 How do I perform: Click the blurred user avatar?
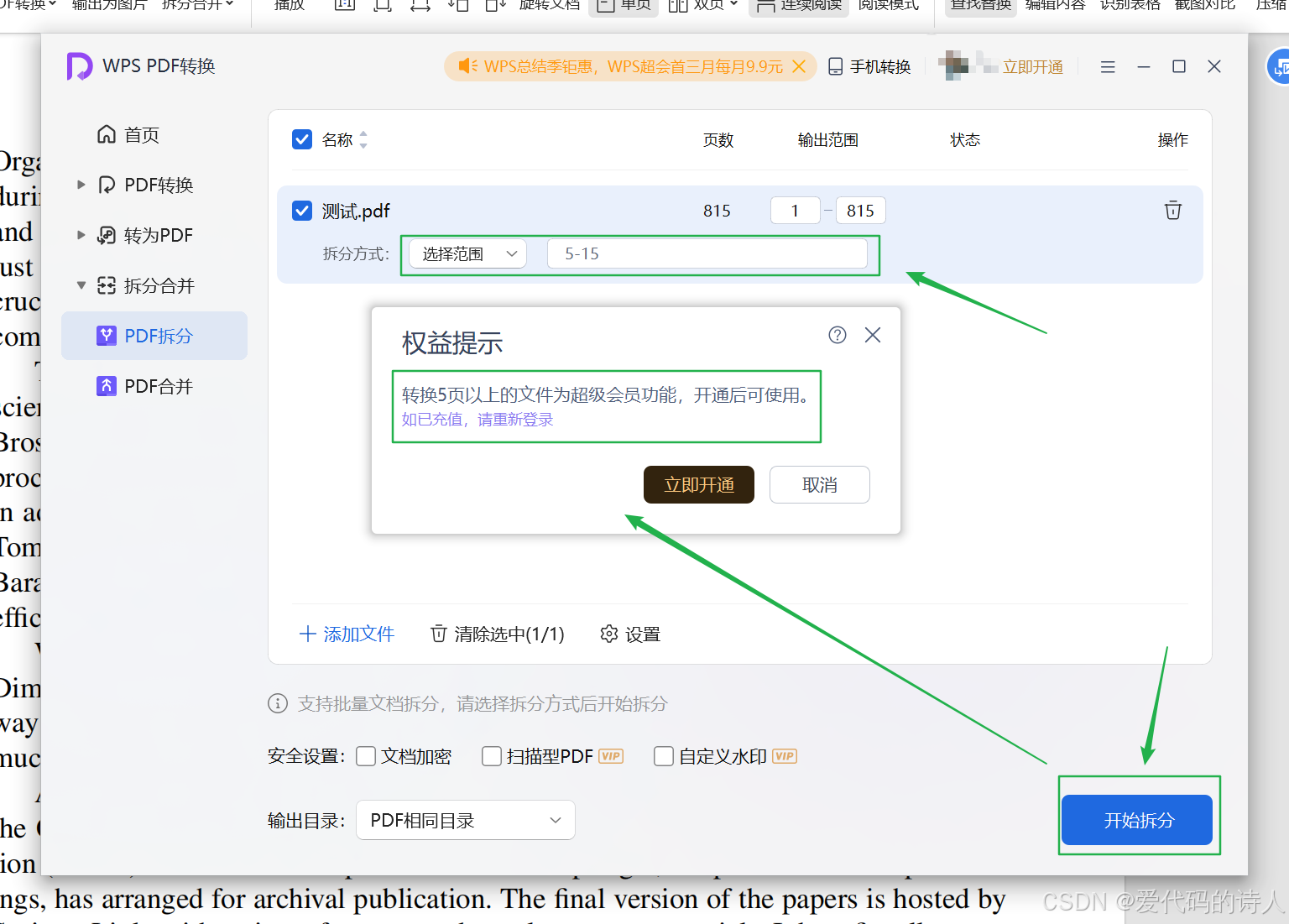click(x=953, y=65)
